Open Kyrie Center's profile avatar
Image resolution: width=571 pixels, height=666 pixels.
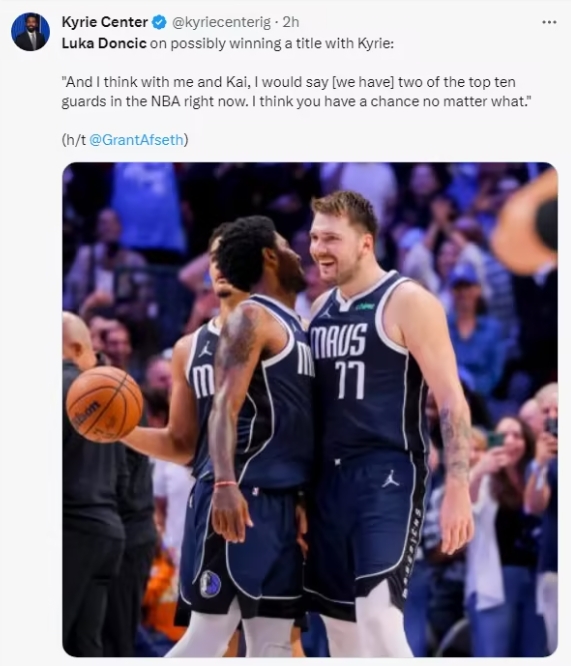click(31, 31)
